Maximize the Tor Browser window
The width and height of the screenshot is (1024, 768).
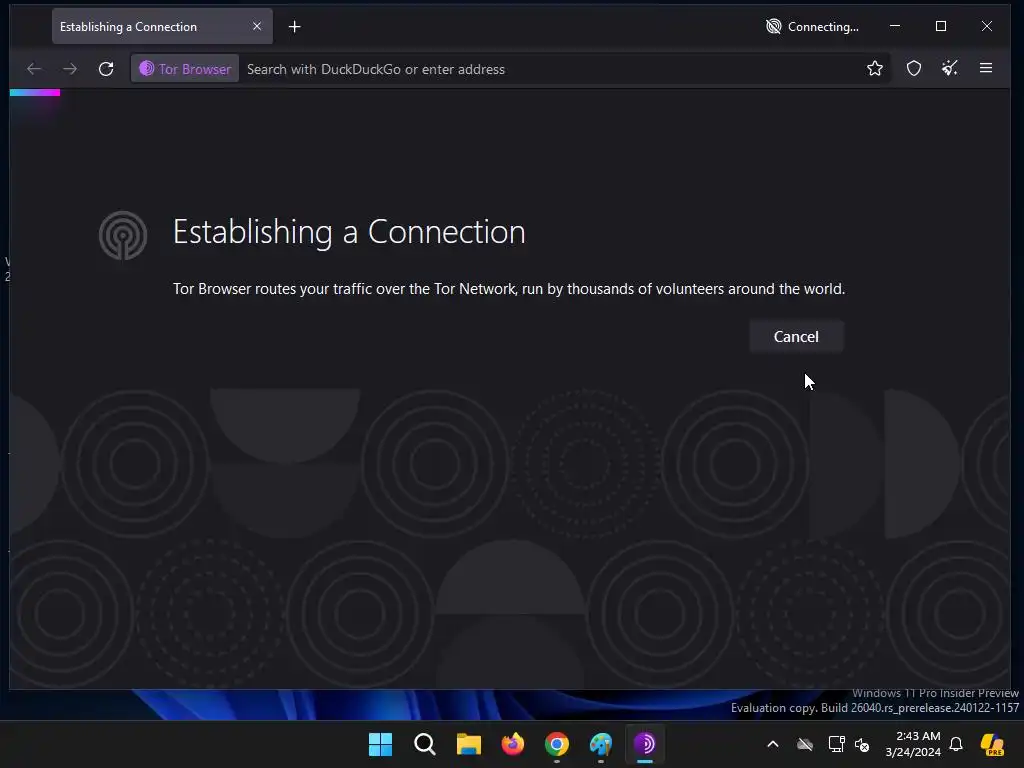(x=940, y=26)
